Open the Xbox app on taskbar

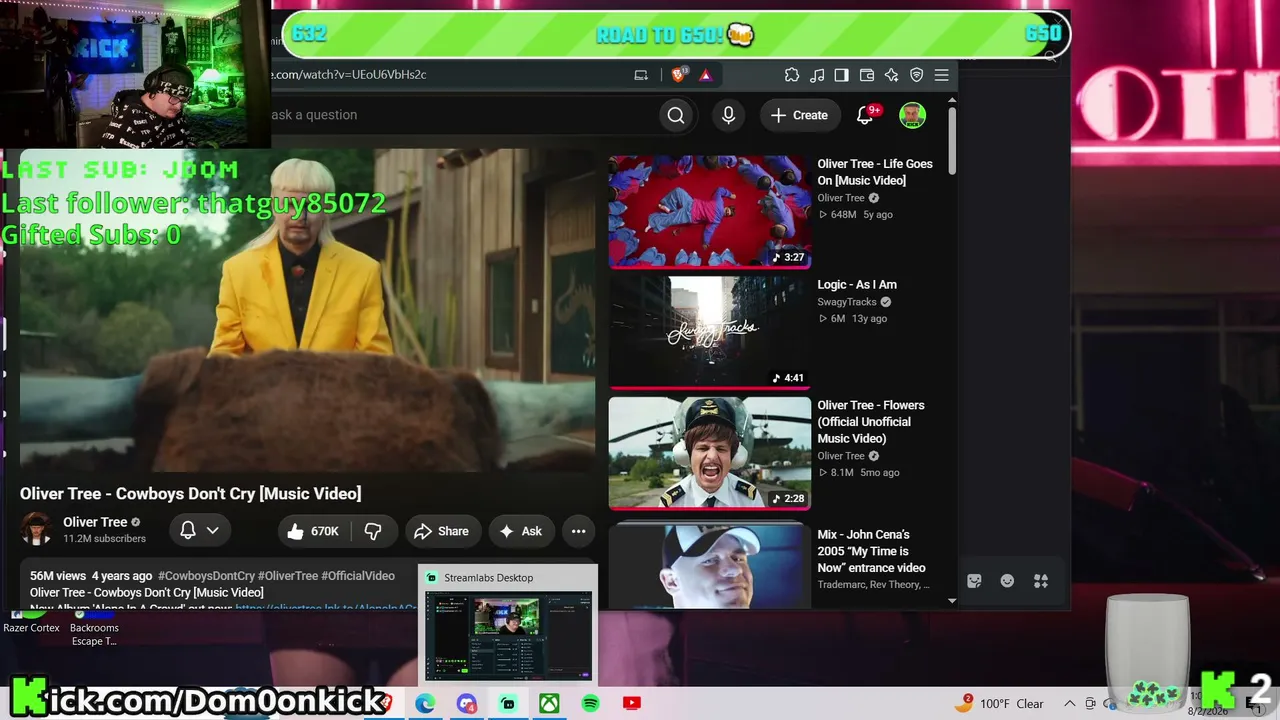[549, 704]
